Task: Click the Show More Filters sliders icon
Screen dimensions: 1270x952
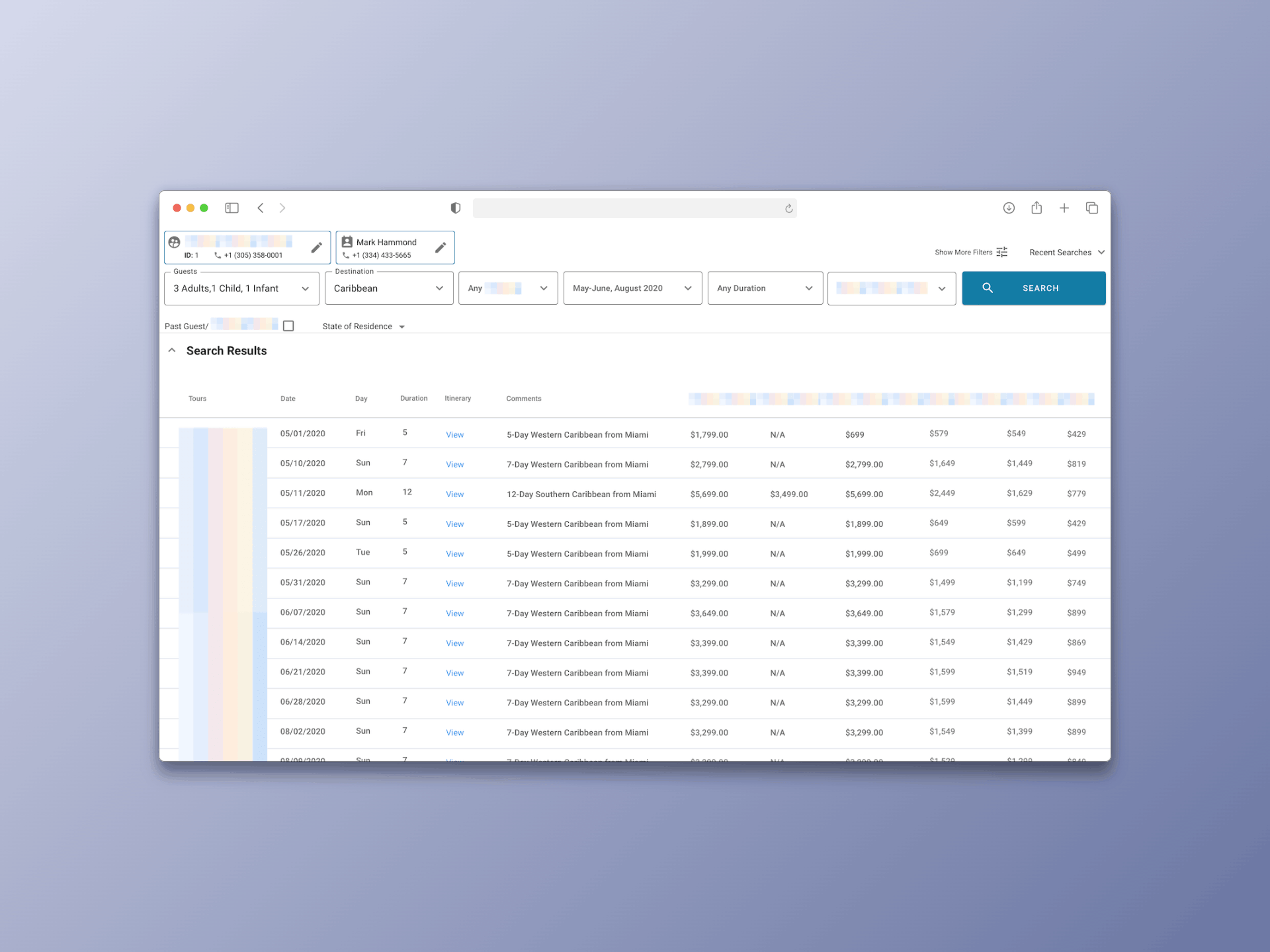Action: coord(1002,252)
